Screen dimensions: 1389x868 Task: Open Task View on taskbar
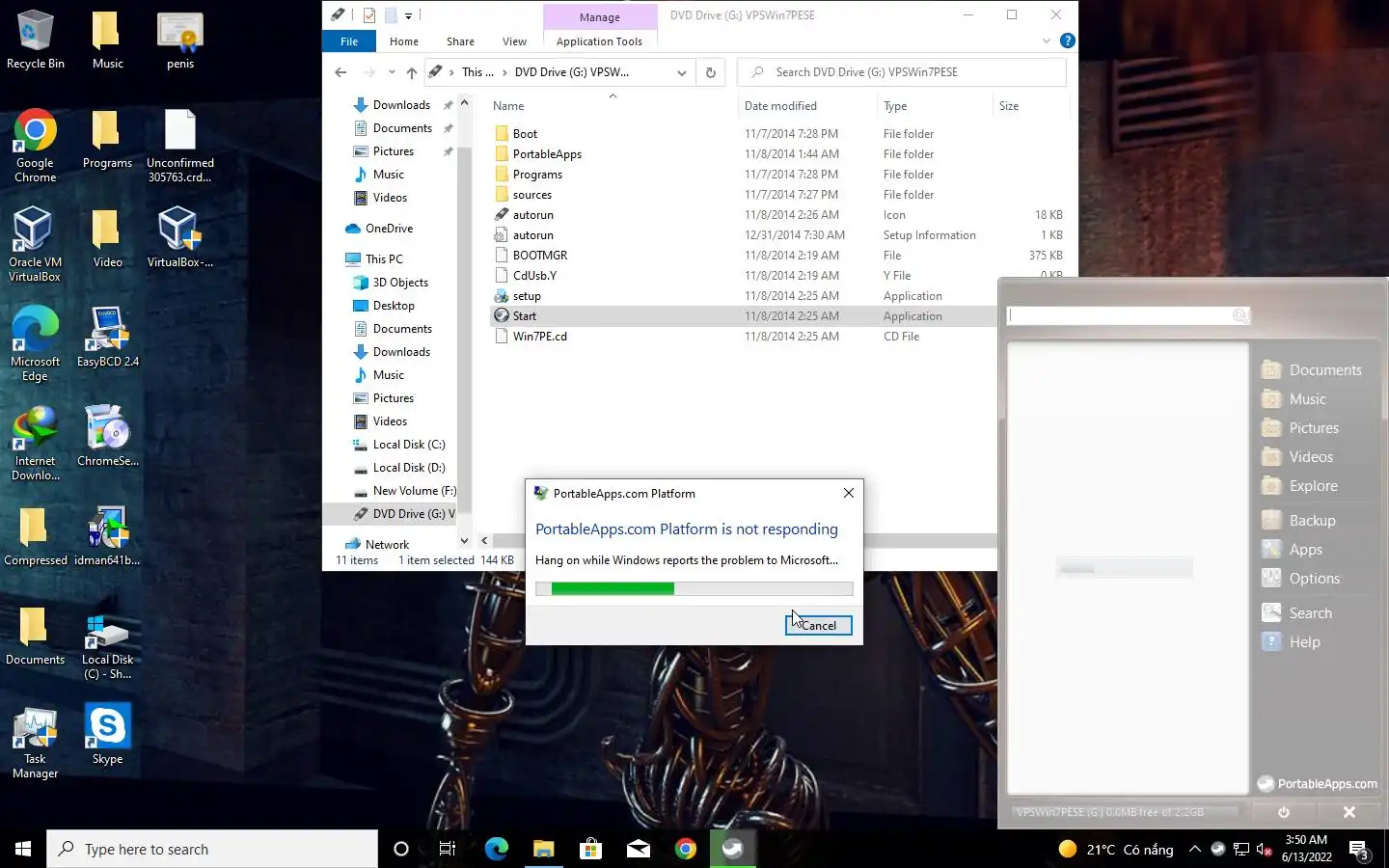coord(448,849)
